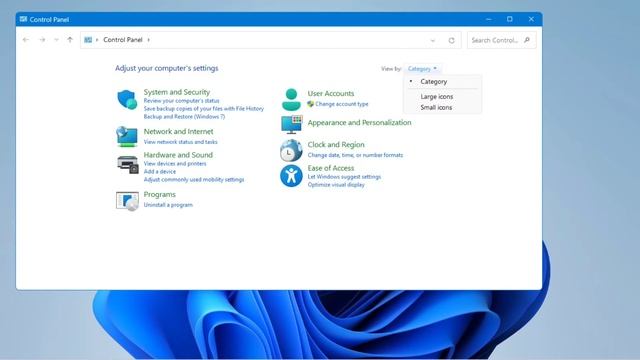Open User Accounts category heading
The width and height of the screenshot is (640, 360).
[331, 93]
